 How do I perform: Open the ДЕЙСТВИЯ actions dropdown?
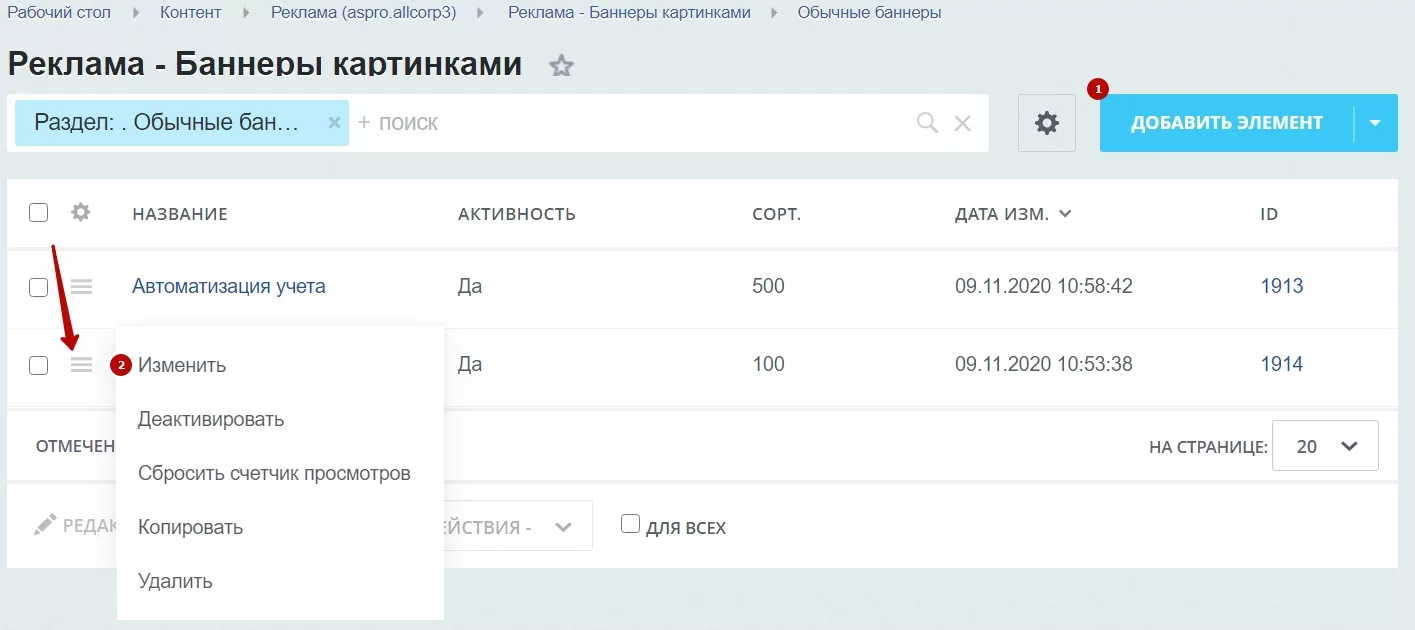[x=519, y=526]
